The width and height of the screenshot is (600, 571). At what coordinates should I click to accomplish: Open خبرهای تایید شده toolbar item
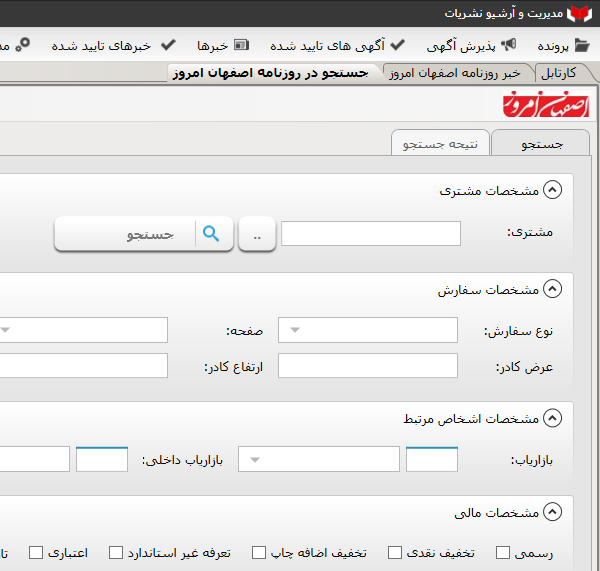(x=114, y=46)
